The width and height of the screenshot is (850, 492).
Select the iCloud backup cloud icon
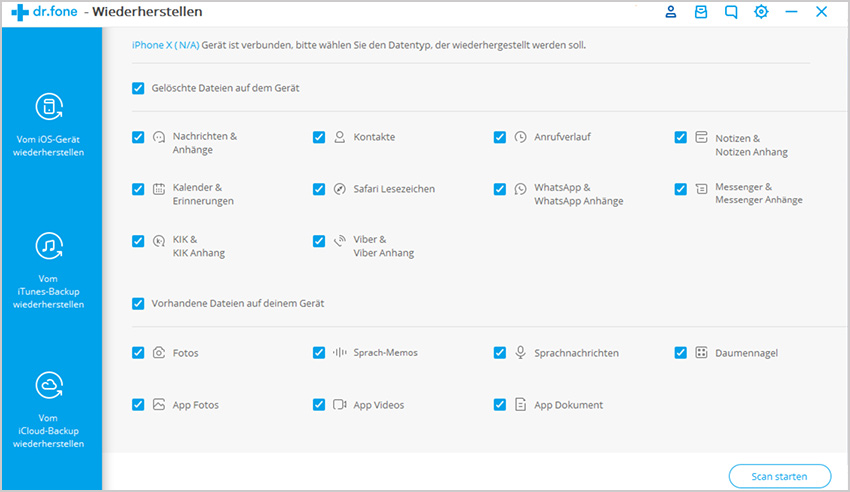[x=49, y=385]
